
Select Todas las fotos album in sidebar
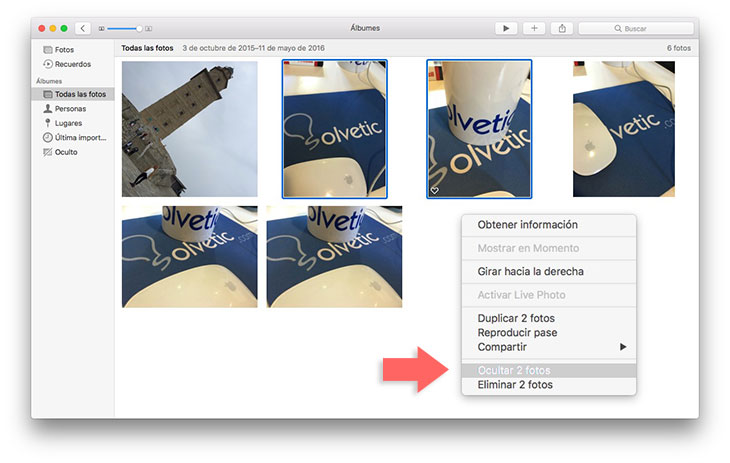pos(72,94)
